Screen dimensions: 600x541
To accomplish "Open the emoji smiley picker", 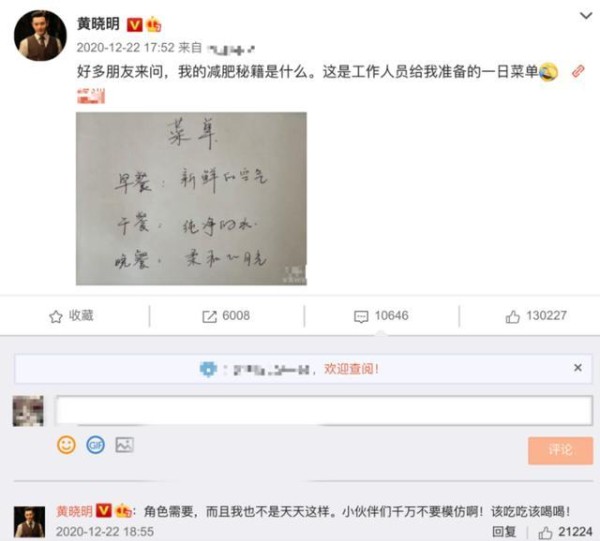I will [66, 445].
